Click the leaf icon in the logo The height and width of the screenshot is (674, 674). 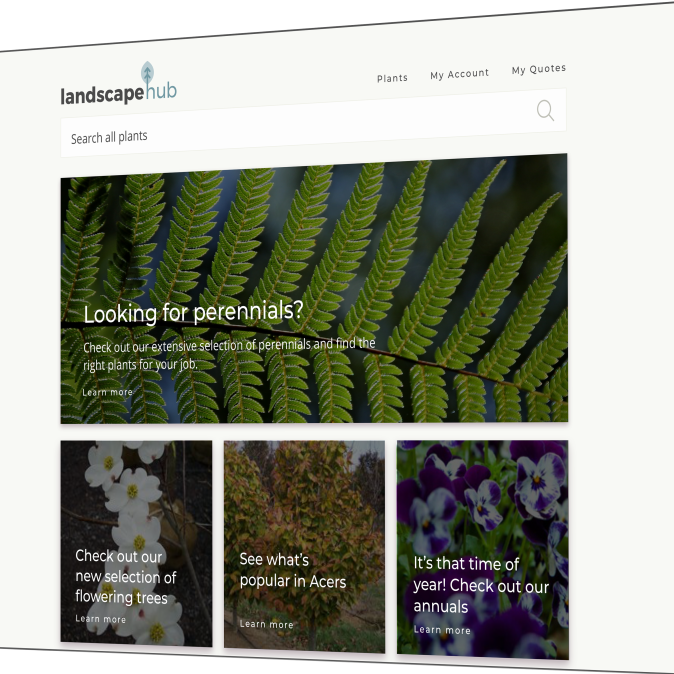tap(148, 73)
